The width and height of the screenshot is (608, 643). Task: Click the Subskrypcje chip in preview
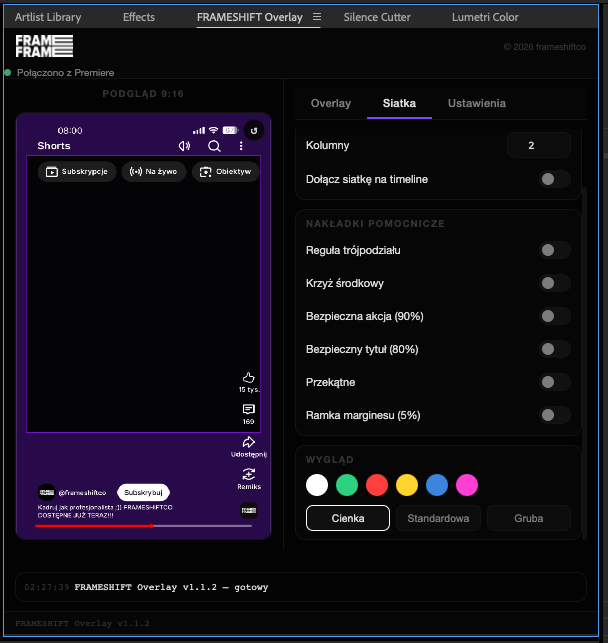tap(77, 171)
